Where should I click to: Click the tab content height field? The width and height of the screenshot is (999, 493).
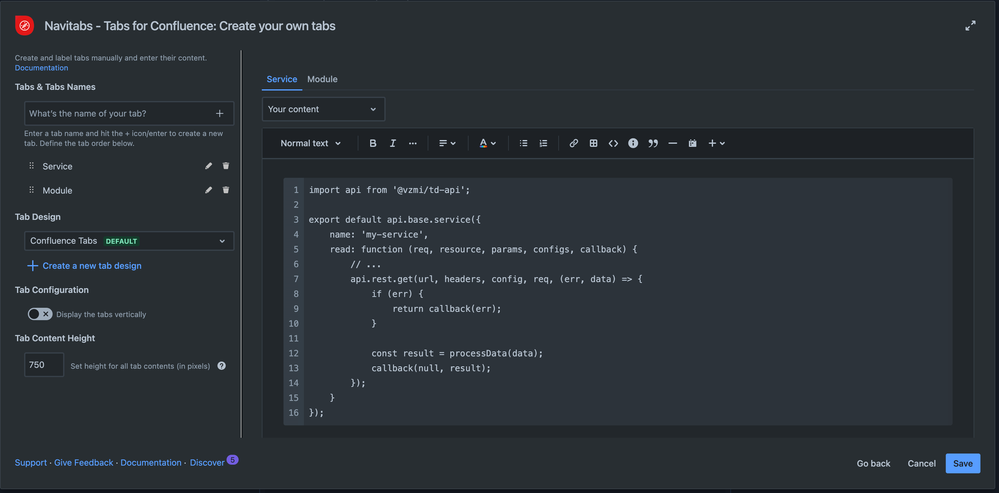[x=44, y=365]
